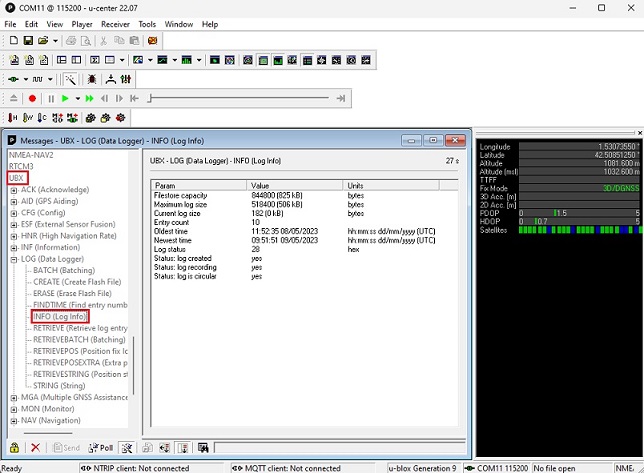The height and width of the screenshot is (473, 644).
Task: Expand the CFG (Config) tree node
Action: (x=14, y=212)
